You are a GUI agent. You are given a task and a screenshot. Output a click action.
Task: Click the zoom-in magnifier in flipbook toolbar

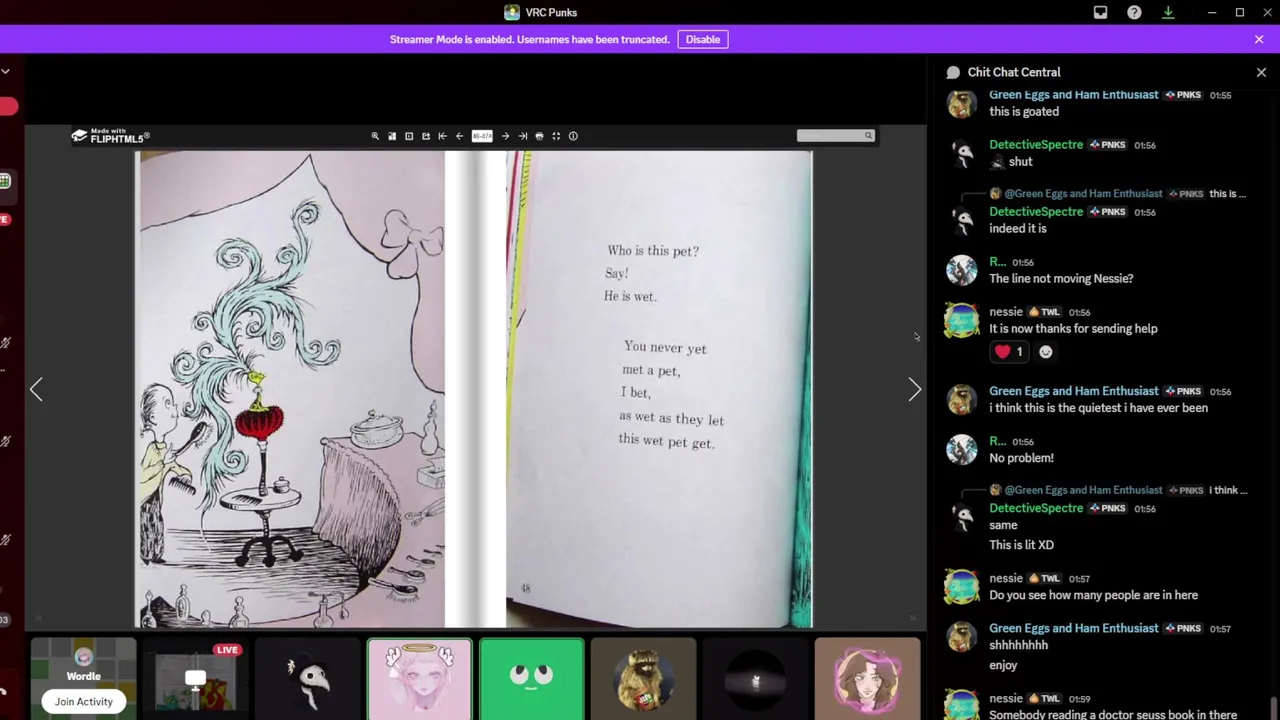375,136
